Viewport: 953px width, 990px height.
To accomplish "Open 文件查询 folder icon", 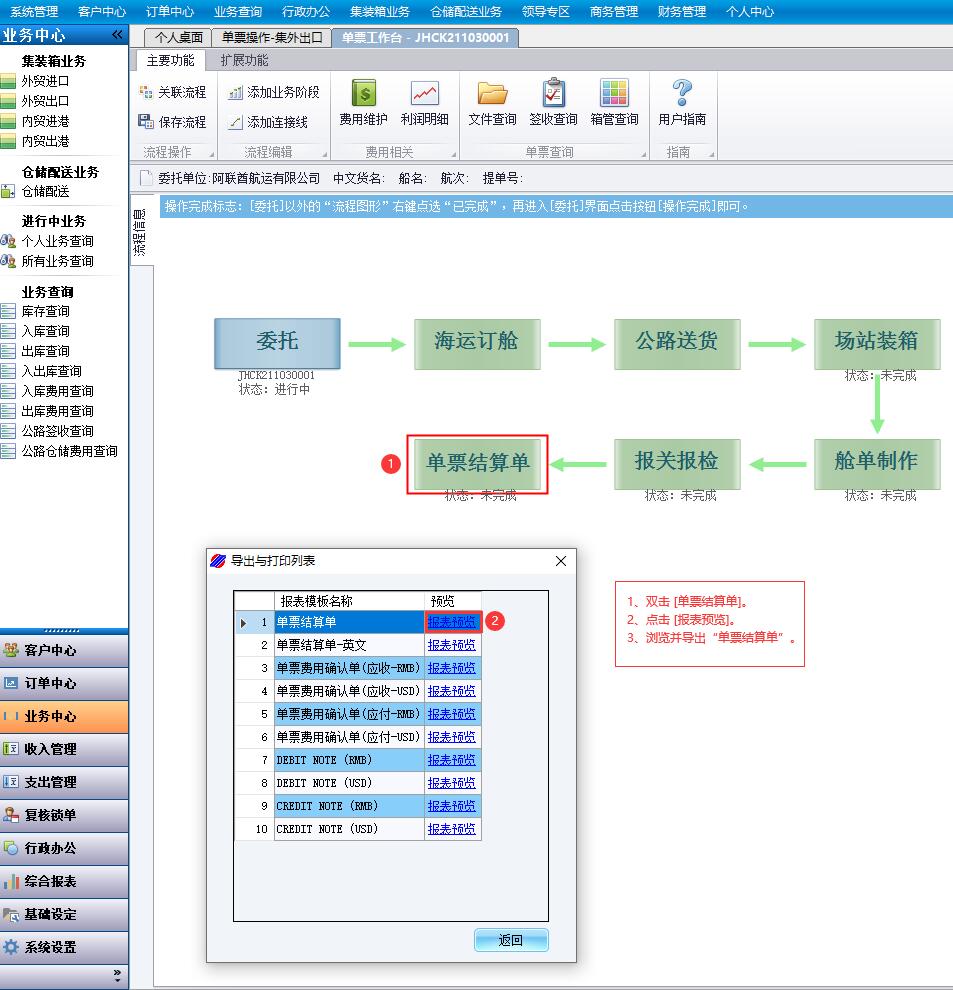I will 492,103.
